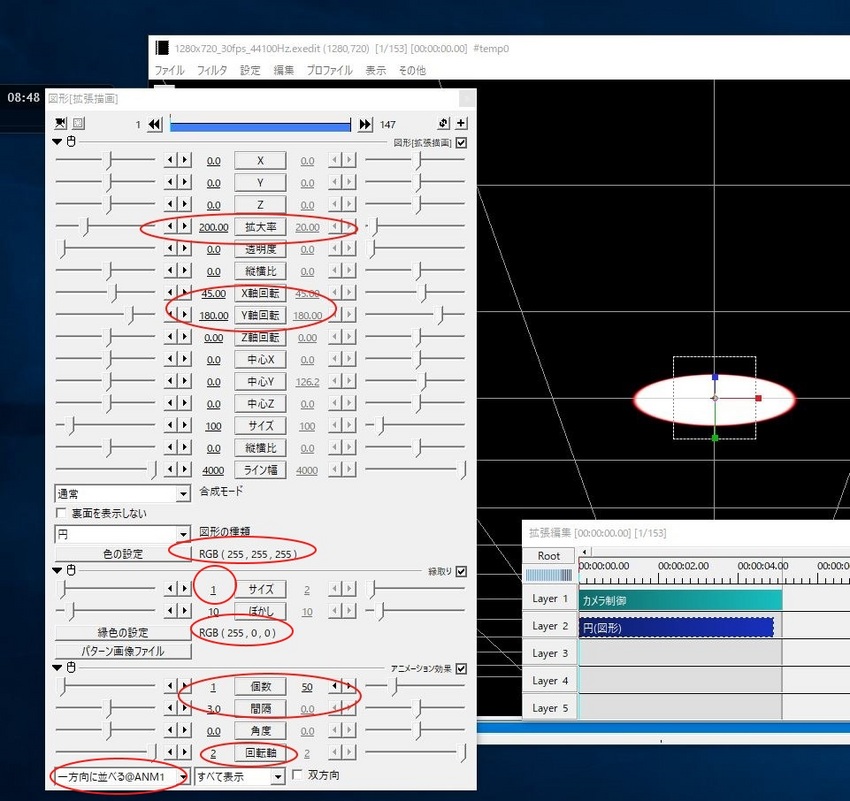Open the 表示 menu
The image size is (850, 801).
tap(376, 70)
